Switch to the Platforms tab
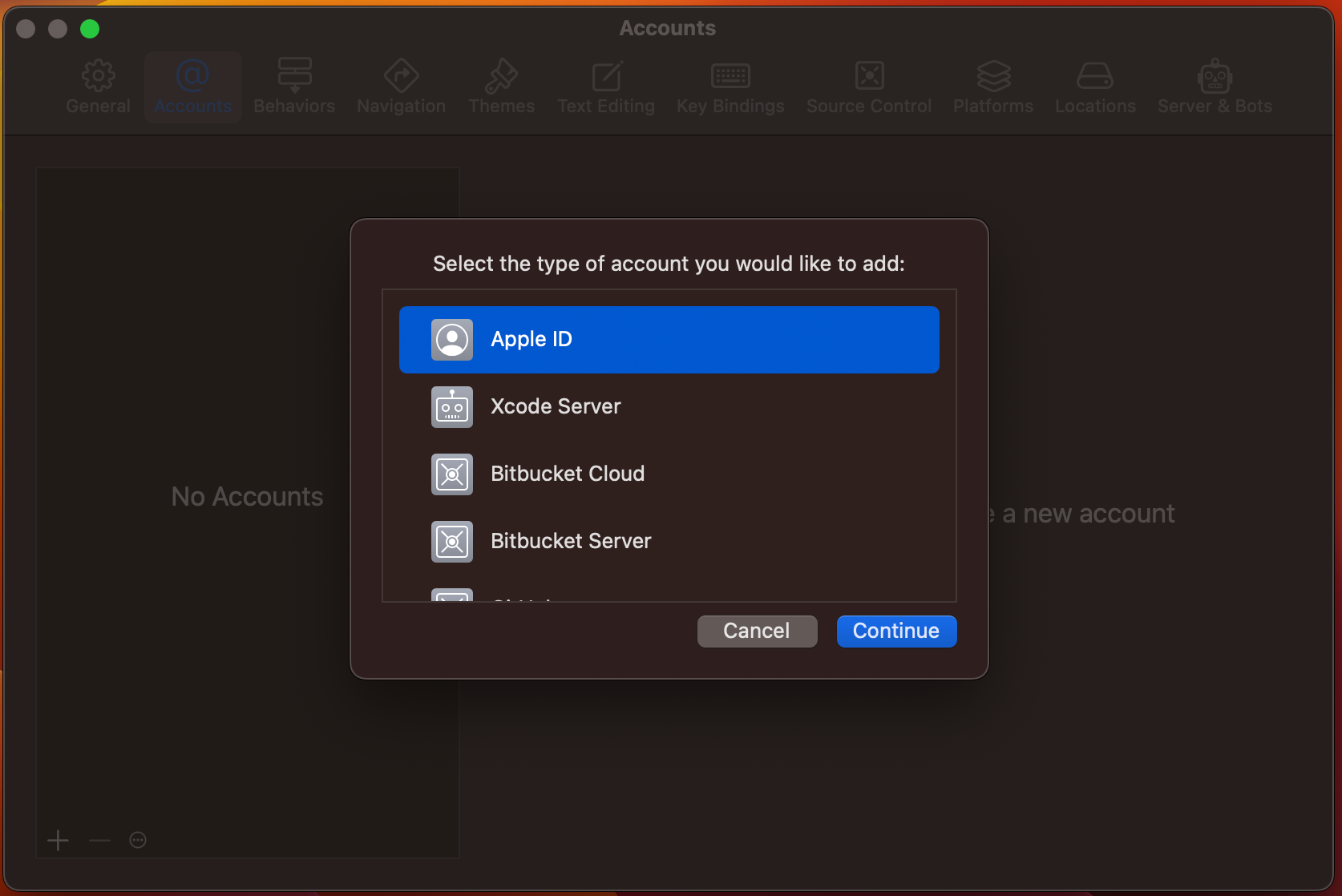Screen dimensions: 1342x896 tap(993, 87)
